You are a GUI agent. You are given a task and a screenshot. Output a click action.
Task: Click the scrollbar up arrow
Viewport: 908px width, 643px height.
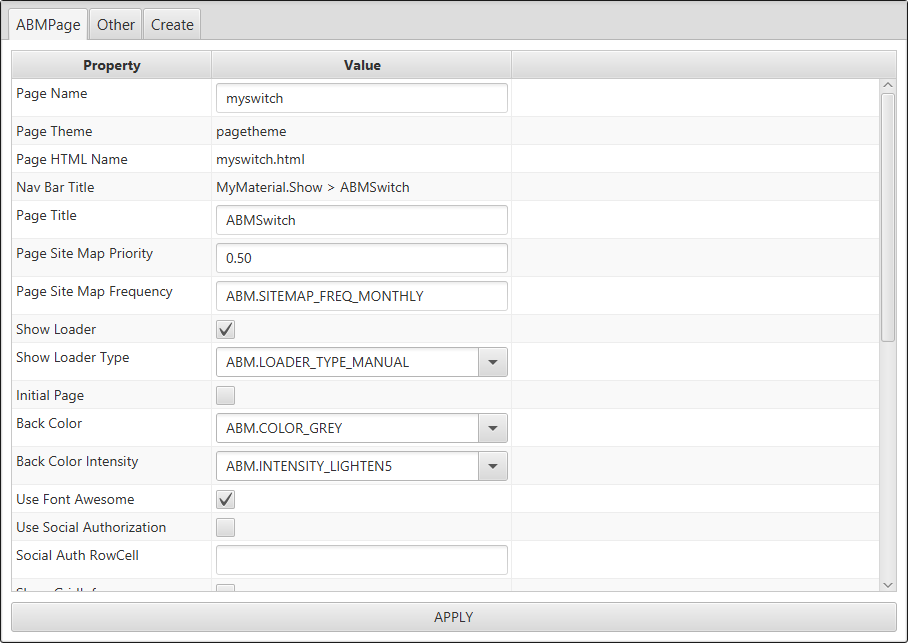[888, 86]
